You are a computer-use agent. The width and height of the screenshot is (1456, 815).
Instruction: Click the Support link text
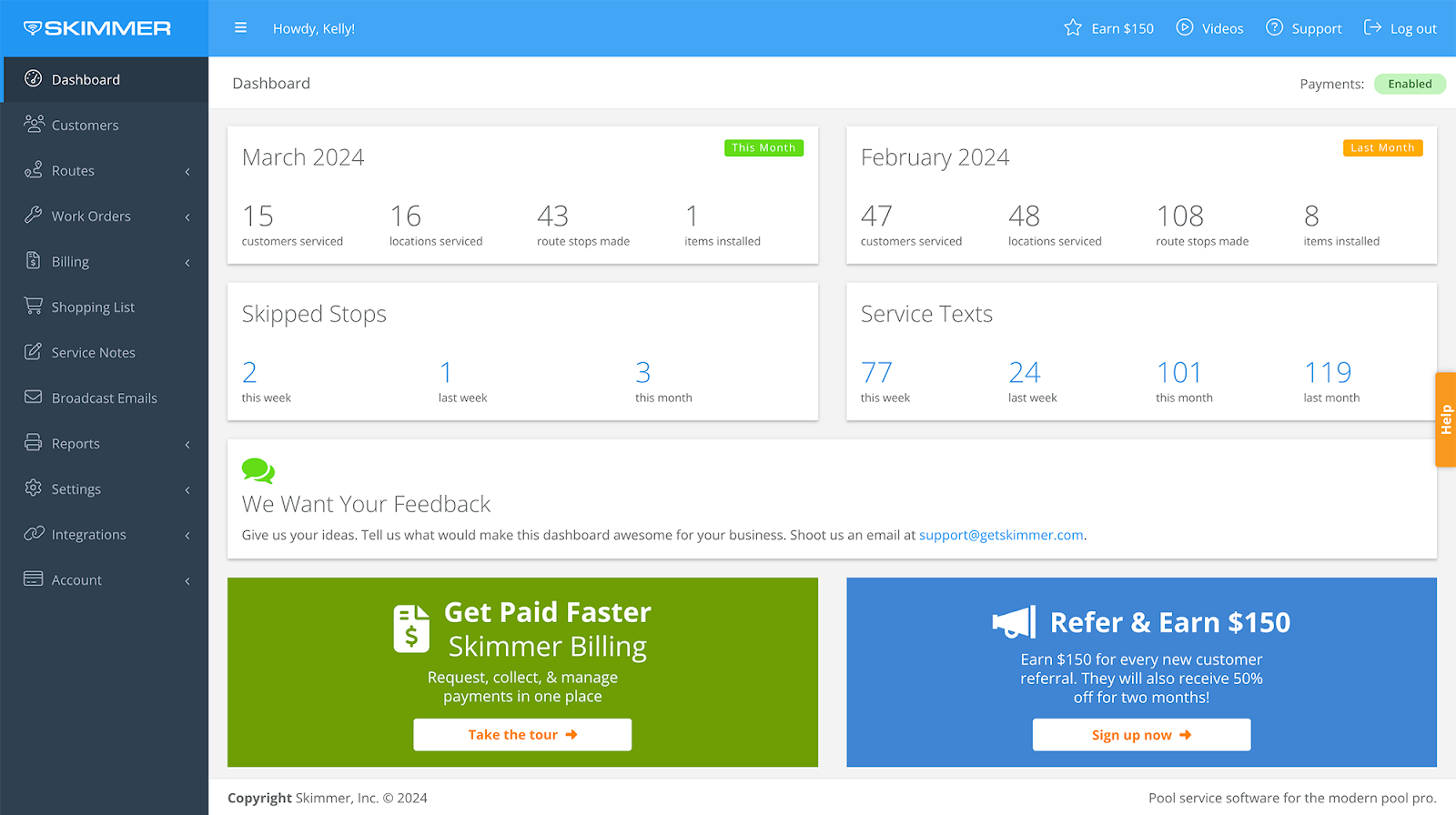coord(1317,28)
